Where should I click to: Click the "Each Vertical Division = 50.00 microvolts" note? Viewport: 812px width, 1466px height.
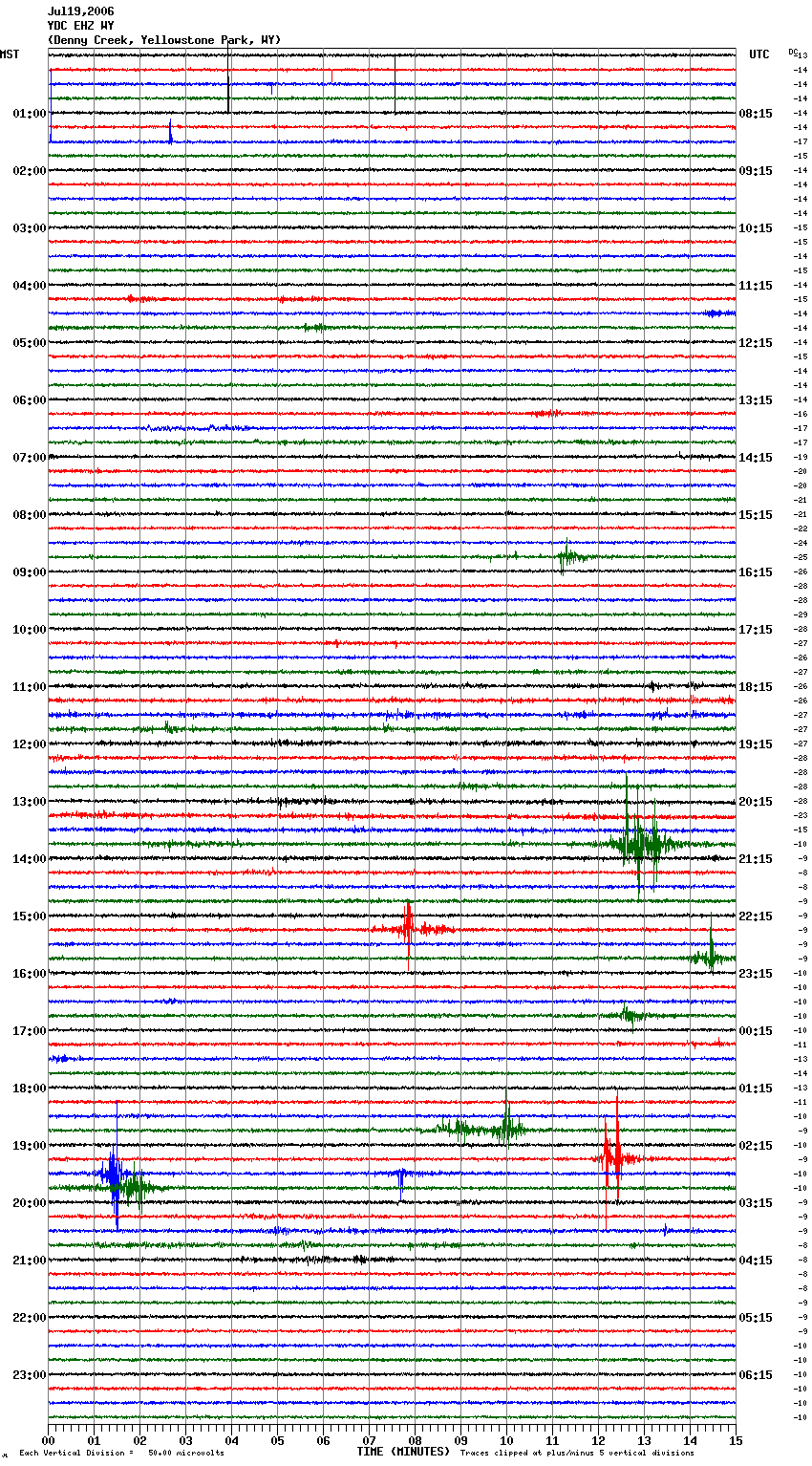[121, 1453]
